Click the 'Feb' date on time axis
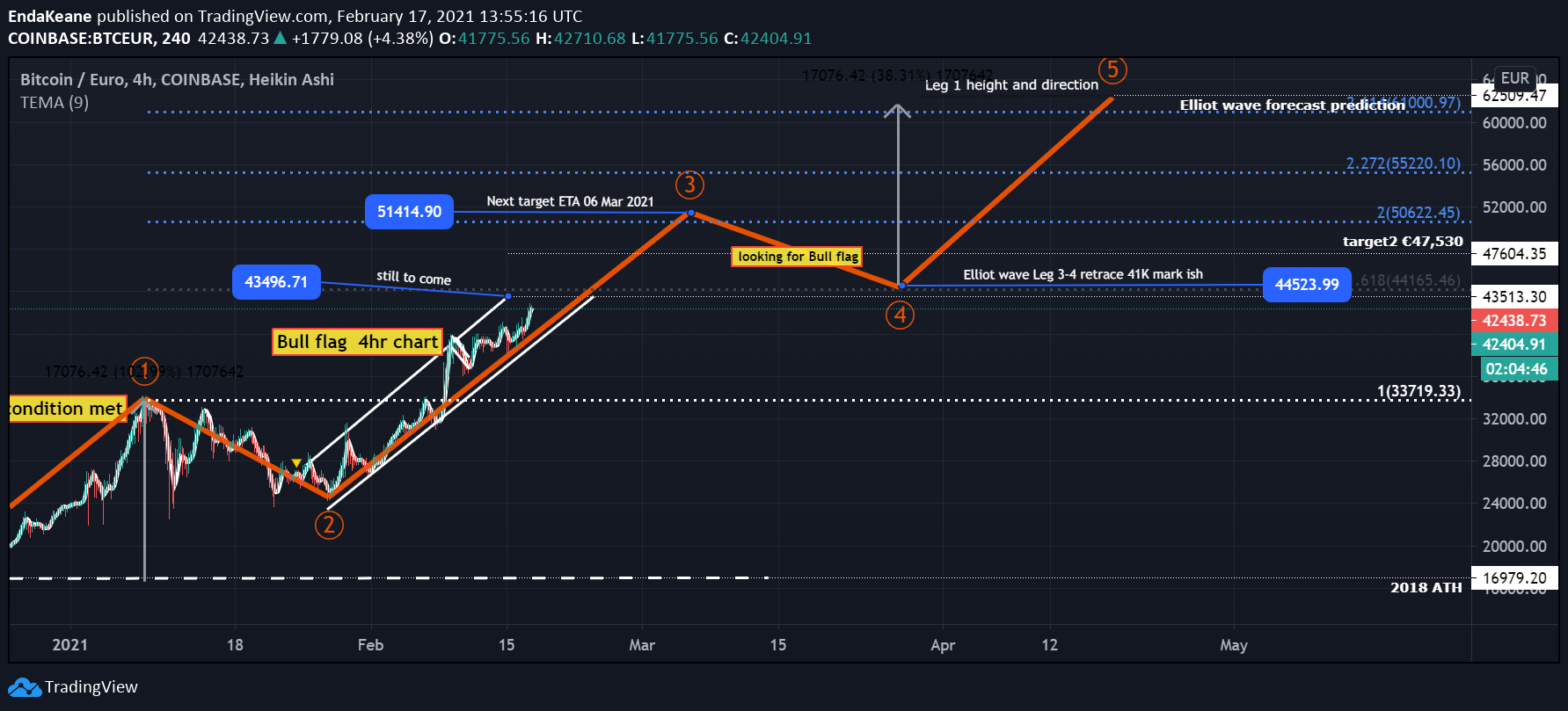 tap(370, 645)
